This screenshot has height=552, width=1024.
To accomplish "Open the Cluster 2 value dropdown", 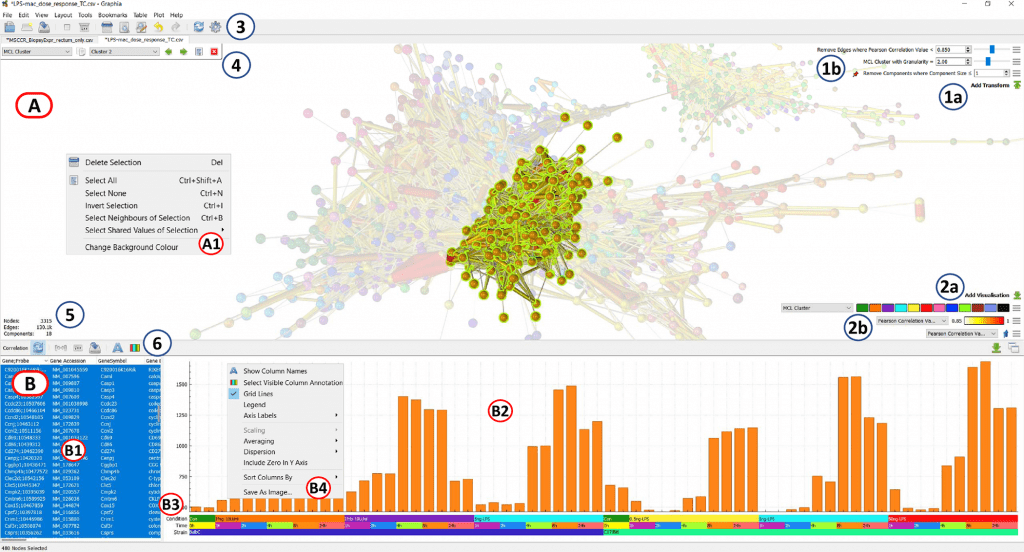I will 122,51.
